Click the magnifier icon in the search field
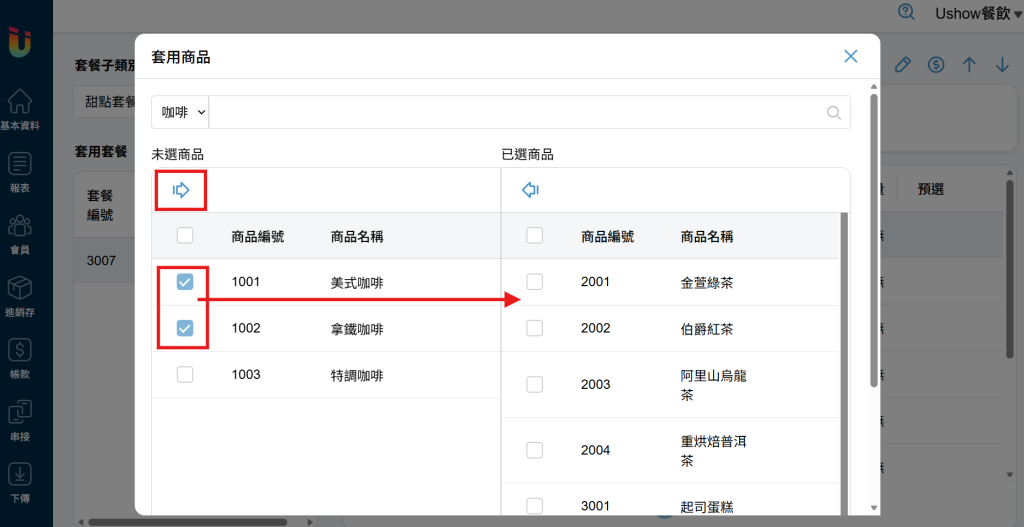Screen dimensions: 1024x527 coord(834,112)
